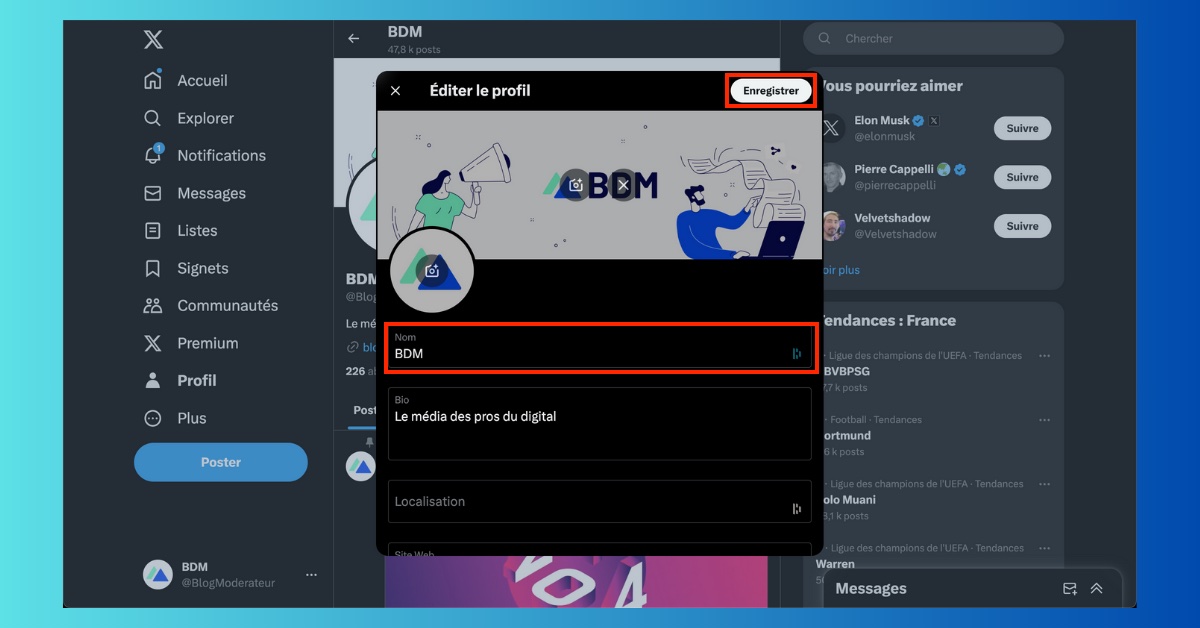The height and width of the screenshot is (628, 1200).
Task: Click the search magnifier icon in Chercher
Action: pos(825,39)
